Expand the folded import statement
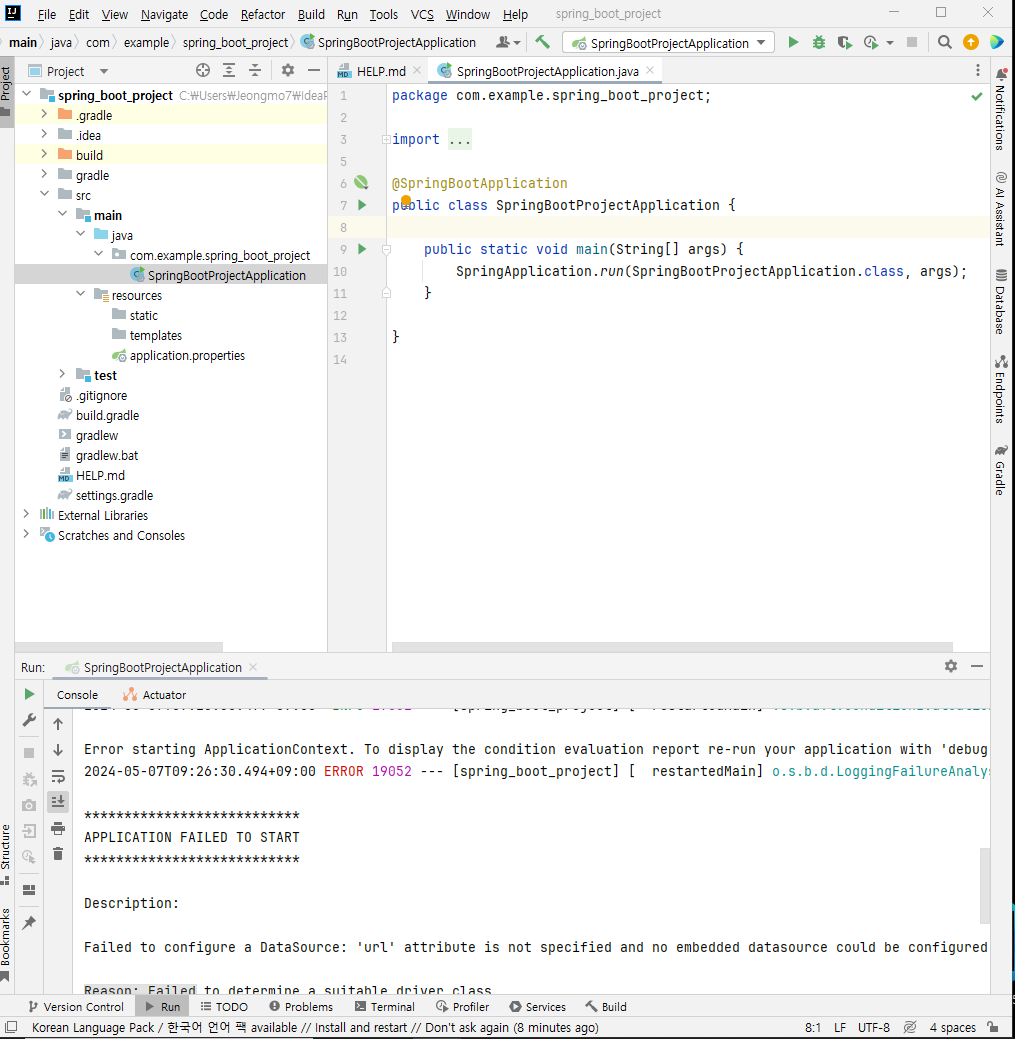The image size is (1015, 1039). 386,139
